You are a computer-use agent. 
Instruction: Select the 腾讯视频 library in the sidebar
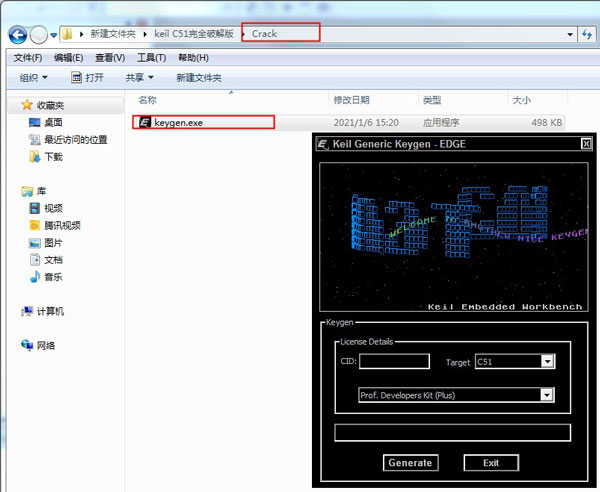(36, 225)
